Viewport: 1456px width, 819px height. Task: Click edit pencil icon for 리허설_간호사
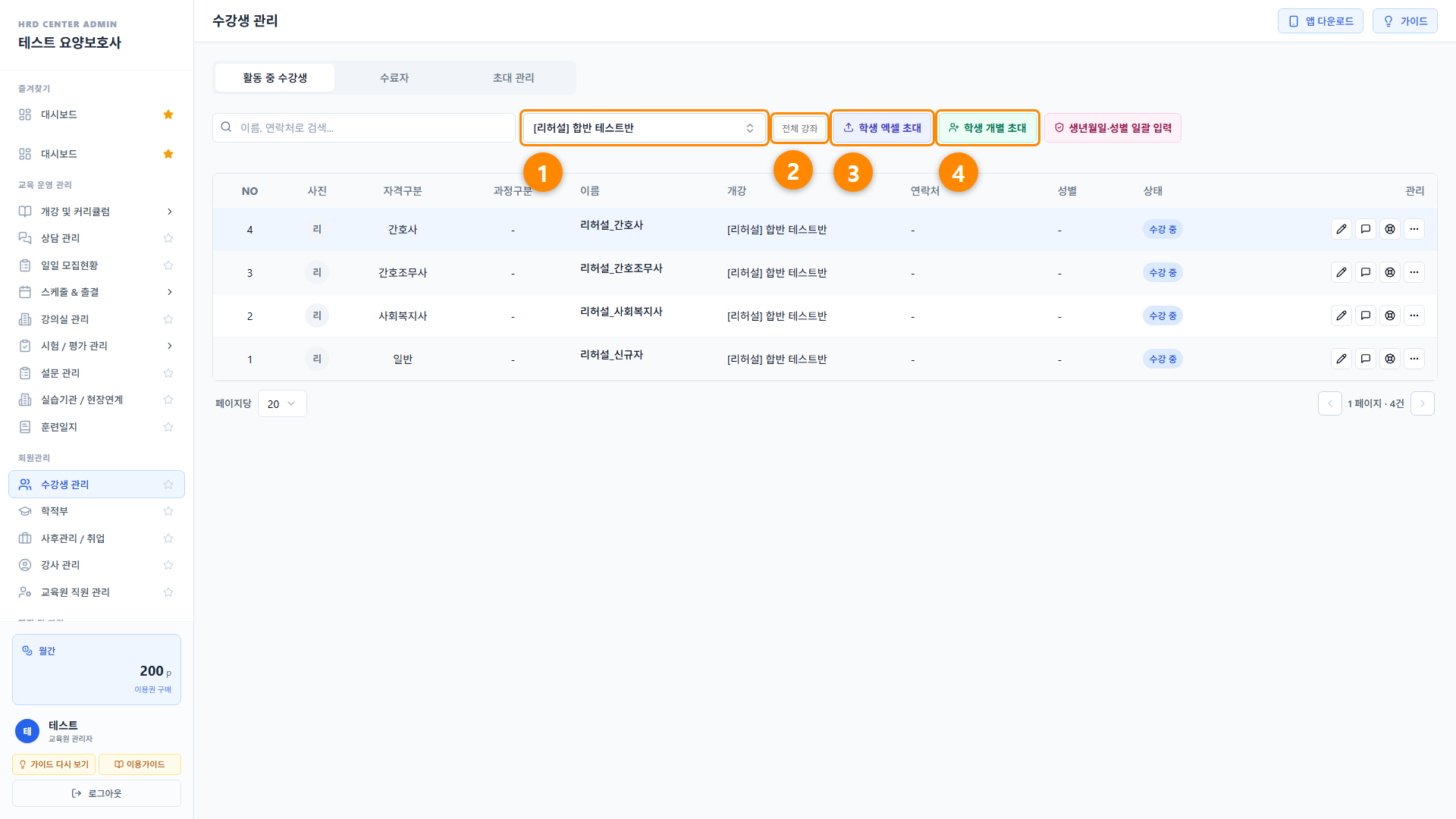[1341, 229]
